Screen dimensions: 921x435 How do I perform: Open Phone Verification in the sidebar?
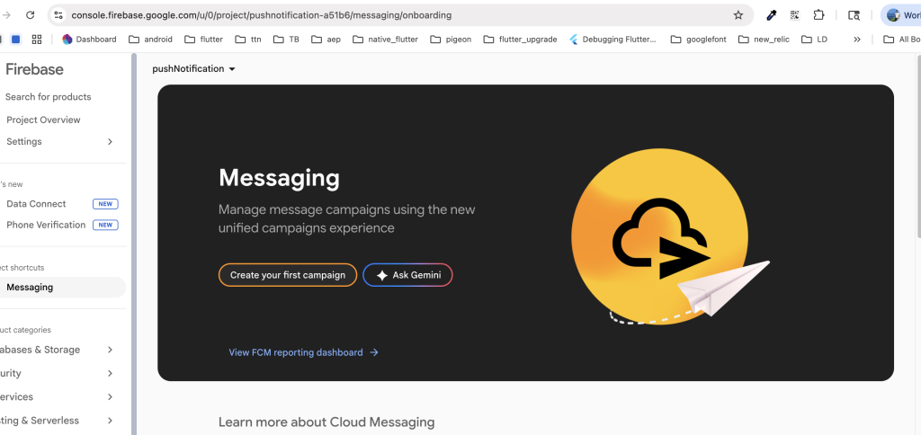pos(46,225)
